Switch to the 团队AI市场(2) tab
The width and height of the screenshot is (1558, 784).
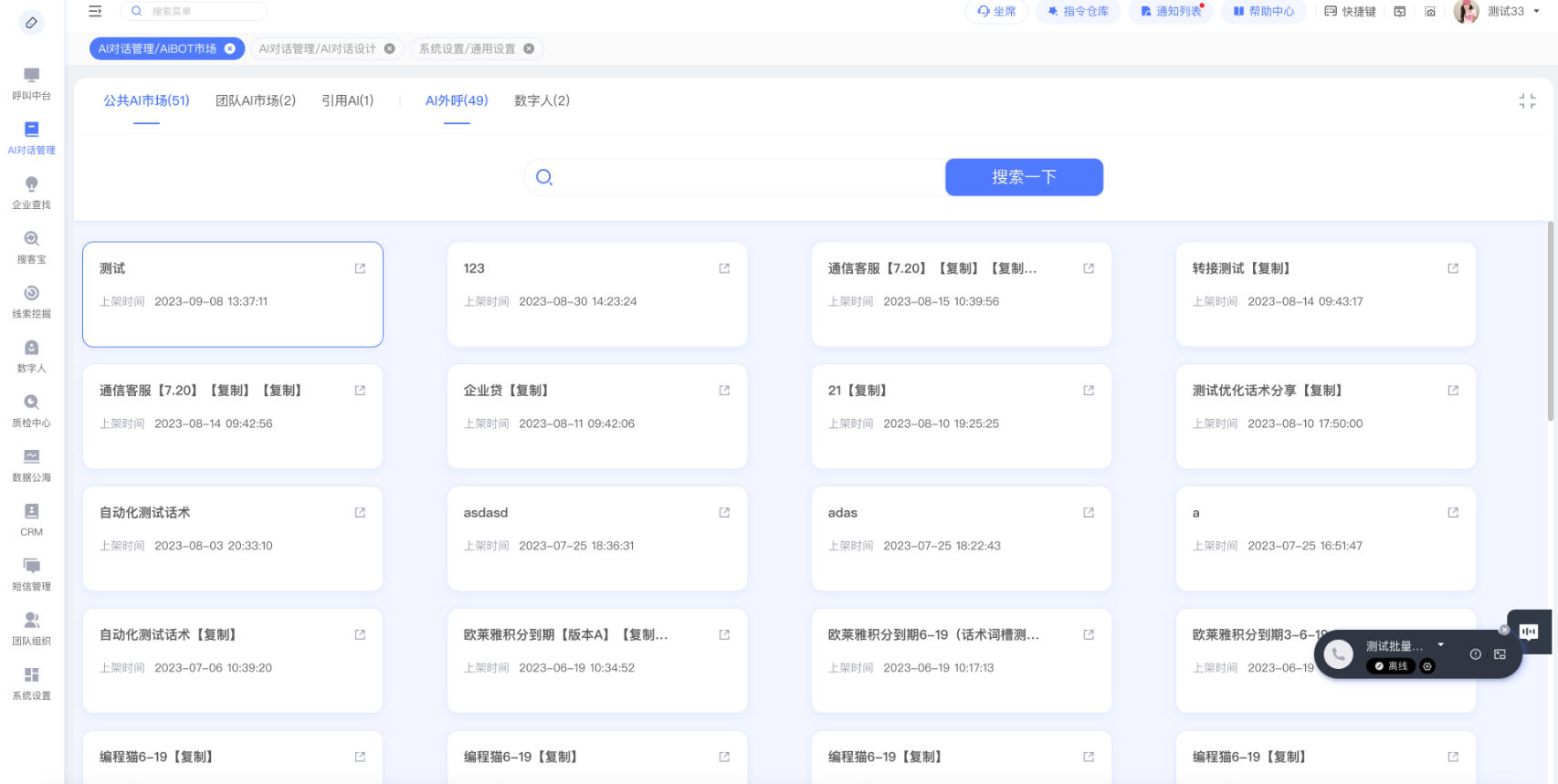click(x=256, y=100)
